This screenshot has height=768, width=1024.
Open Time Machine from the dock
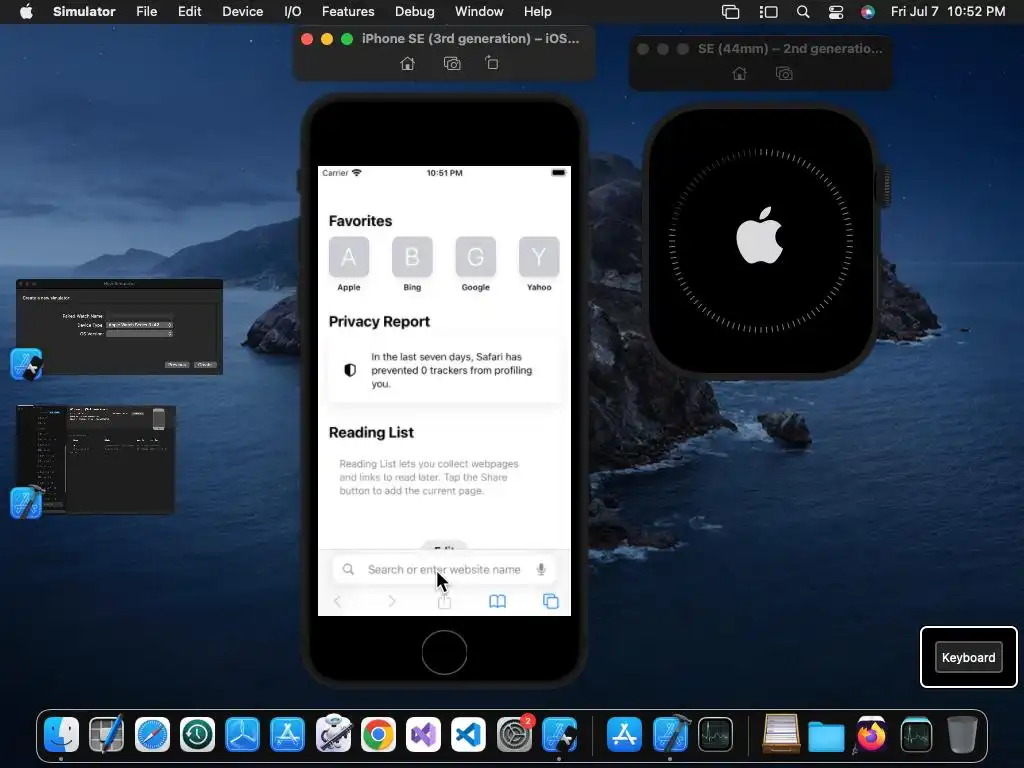[x=197, y=735]
